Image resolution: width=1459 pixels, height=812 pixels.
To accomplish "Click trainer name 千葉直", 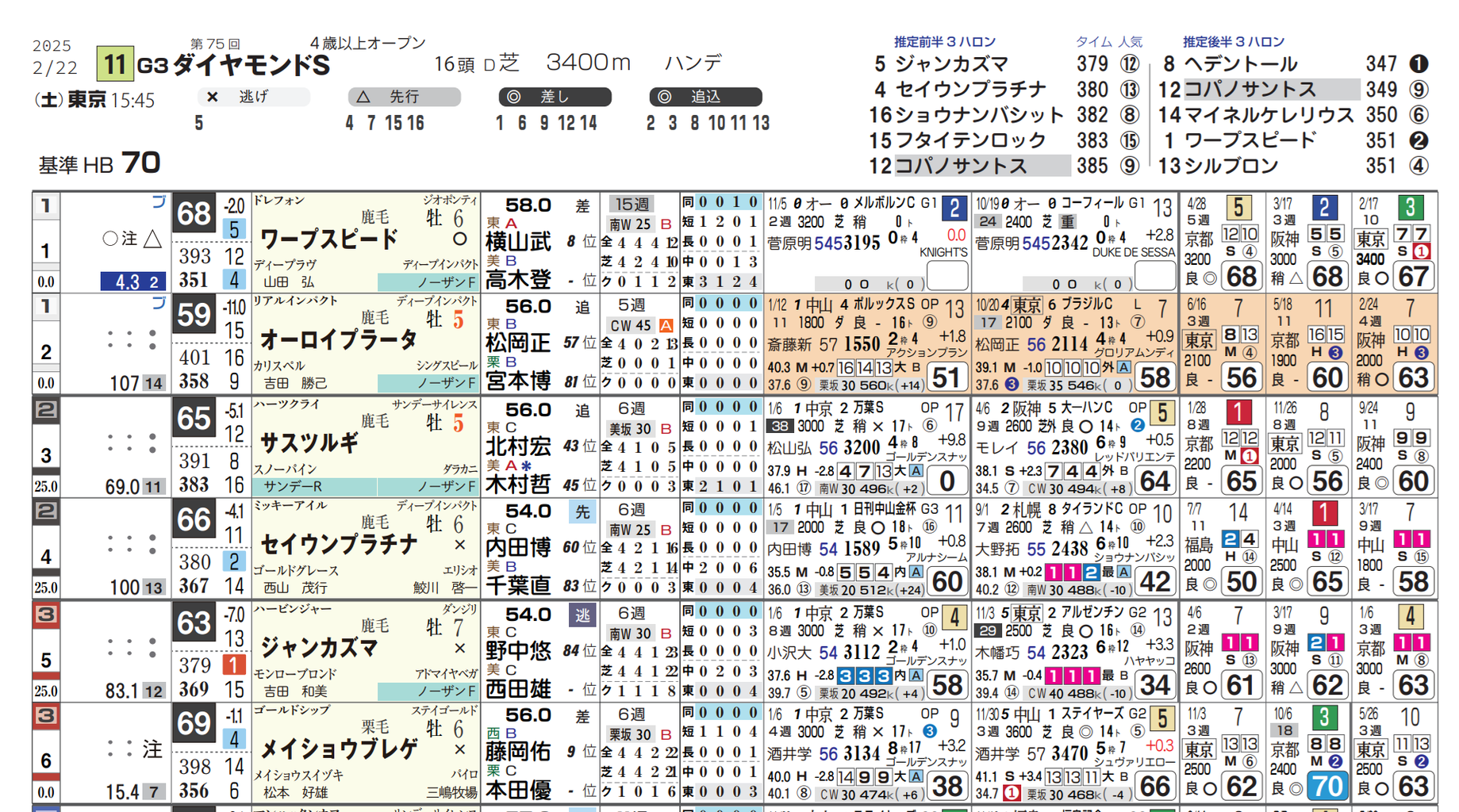I will tap(518, 585).
